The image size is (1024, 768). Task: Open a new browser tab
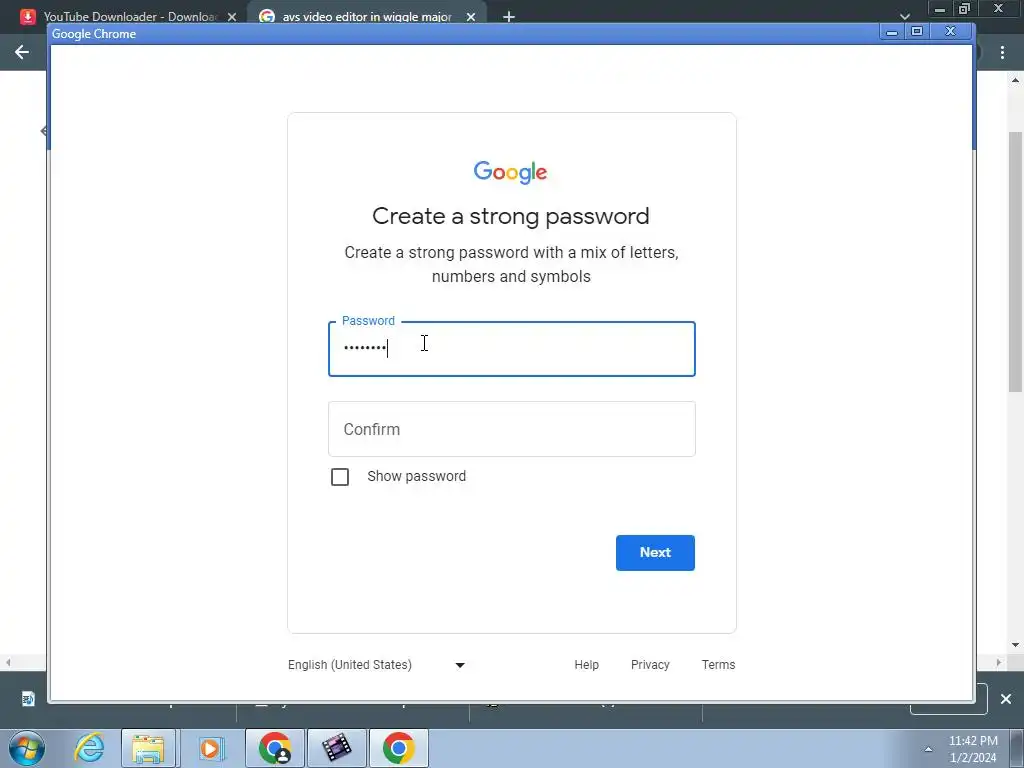pos(509,17)
